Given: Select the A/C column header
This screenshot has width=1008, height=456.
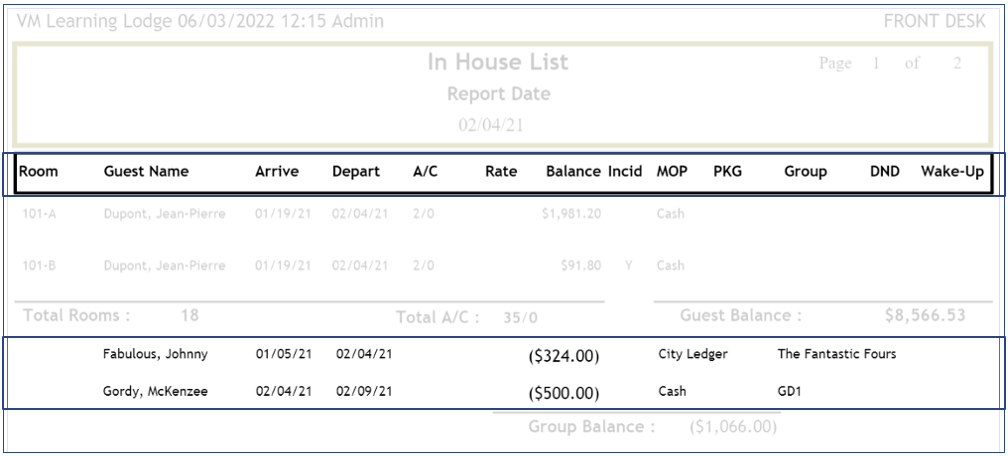Looking at the screenshot, I should pyautogui.click(x=424, y=172).
